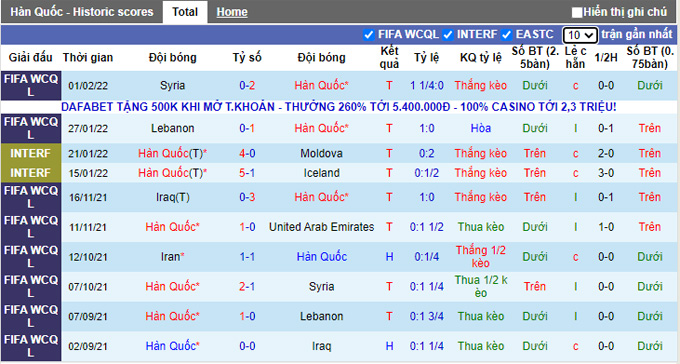Click the Giải đấu column header
Viewport: 680px width, 364px height.
(30, 57)
